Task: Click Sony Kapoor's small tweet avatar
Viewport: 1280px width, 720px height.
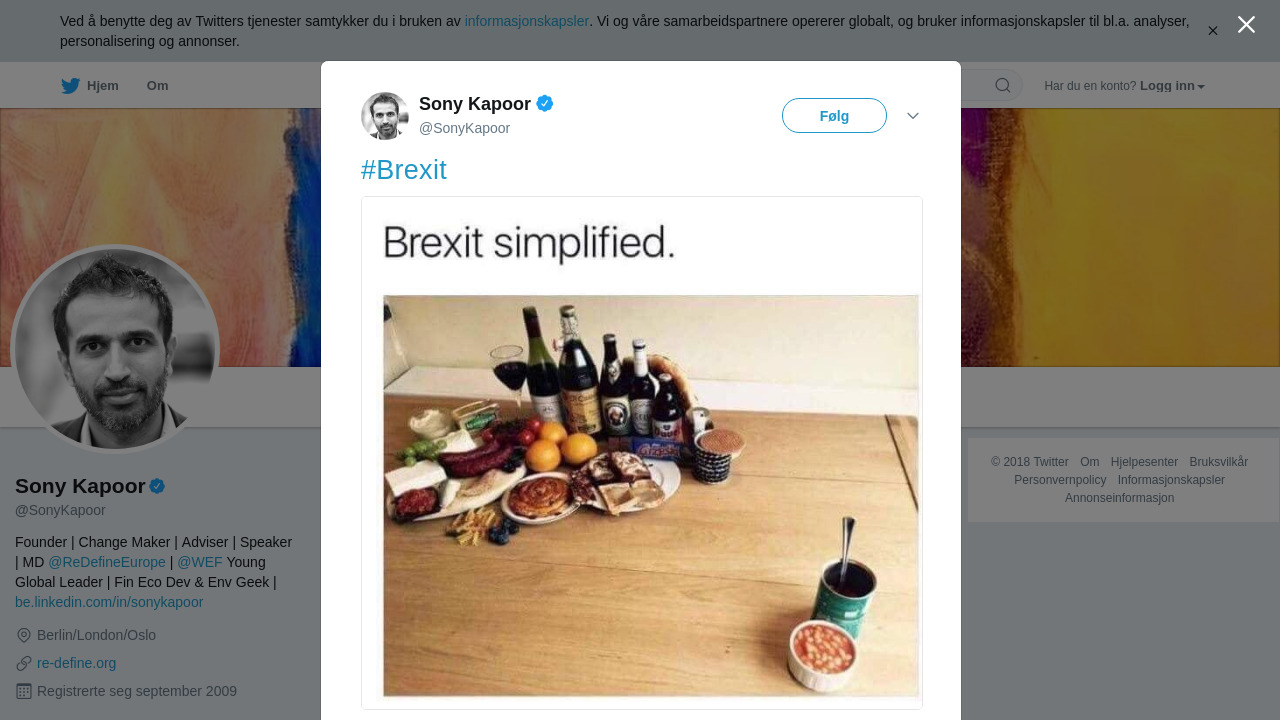Action: pos(385,116)
